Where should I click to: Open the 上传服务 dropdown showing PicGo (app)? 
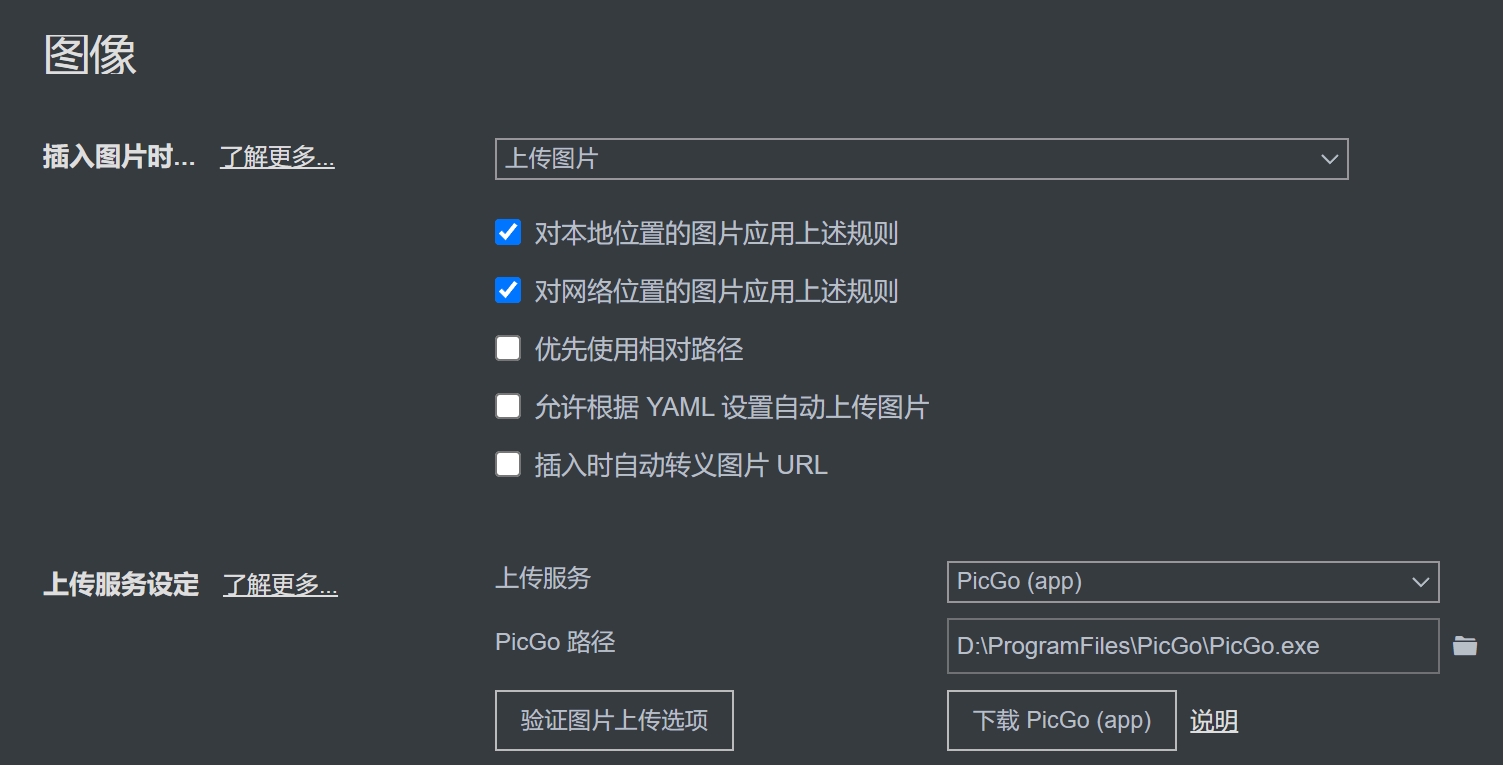pos(1190,582)
